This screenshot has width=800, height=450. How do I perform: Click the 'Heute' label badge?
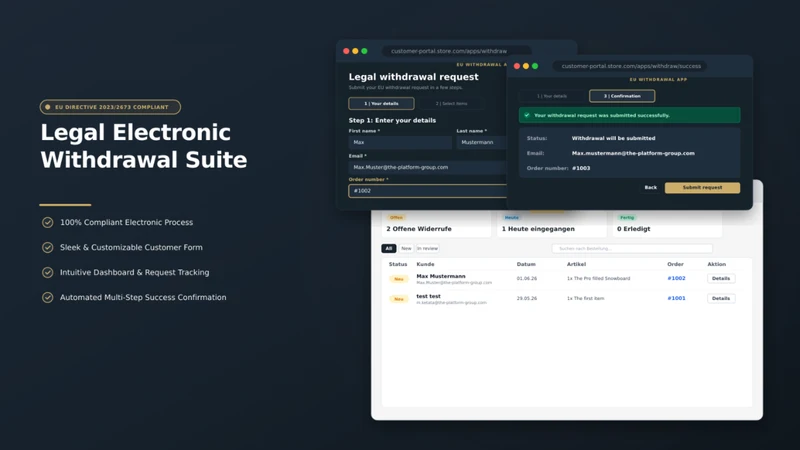(x=512, y=218)
